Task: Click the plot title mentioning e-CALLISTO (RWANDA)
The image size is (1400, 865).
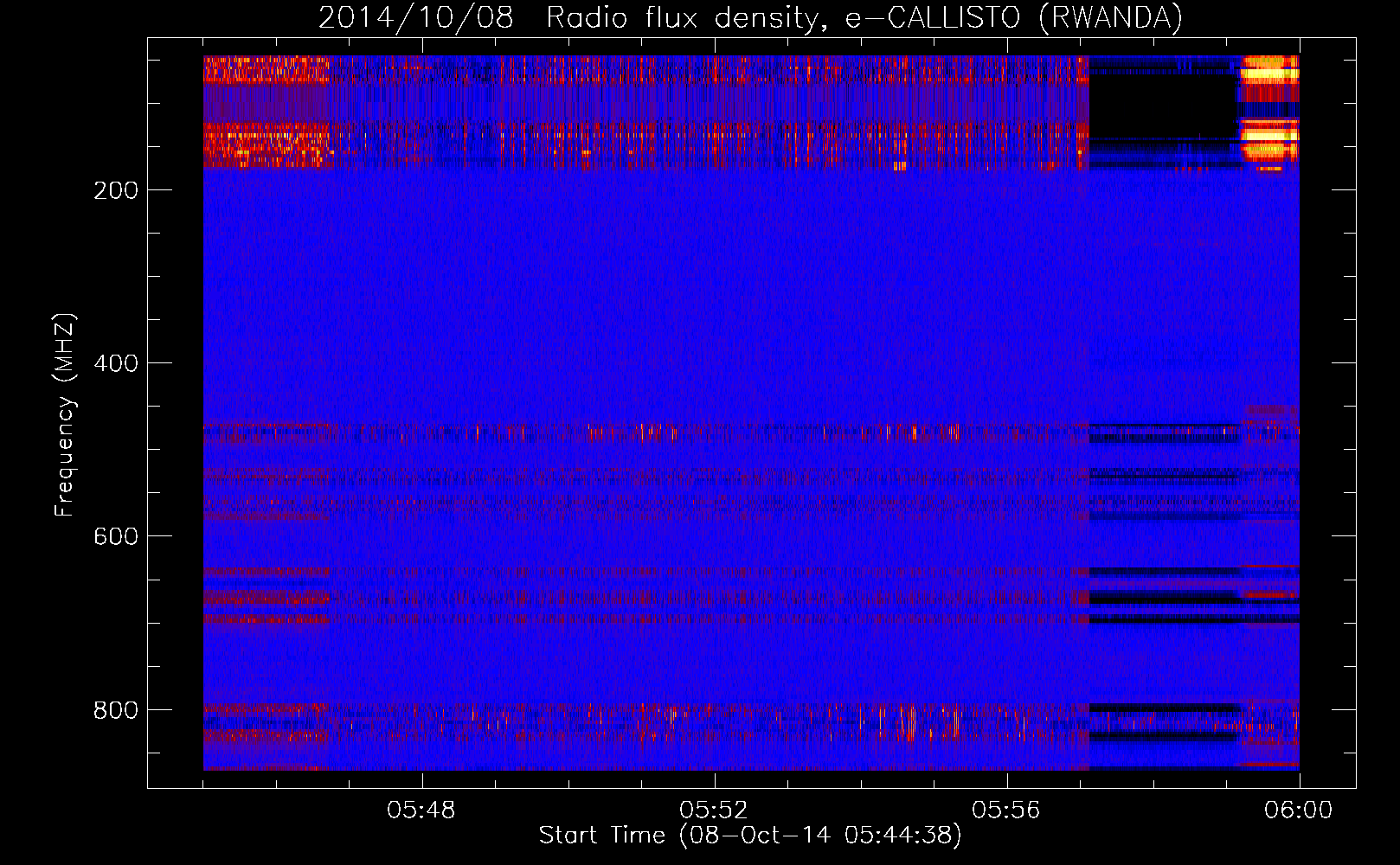Action: tap(750, 17)
